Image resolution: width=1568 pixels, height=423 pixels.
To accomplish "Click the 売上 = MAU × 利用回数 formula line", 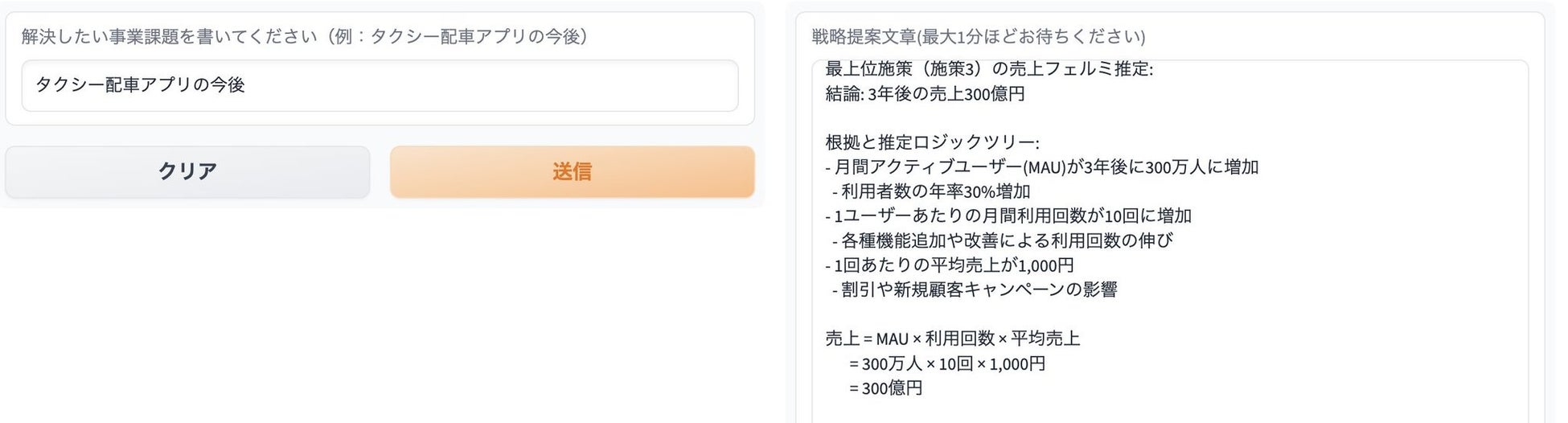I will point(952,339).
